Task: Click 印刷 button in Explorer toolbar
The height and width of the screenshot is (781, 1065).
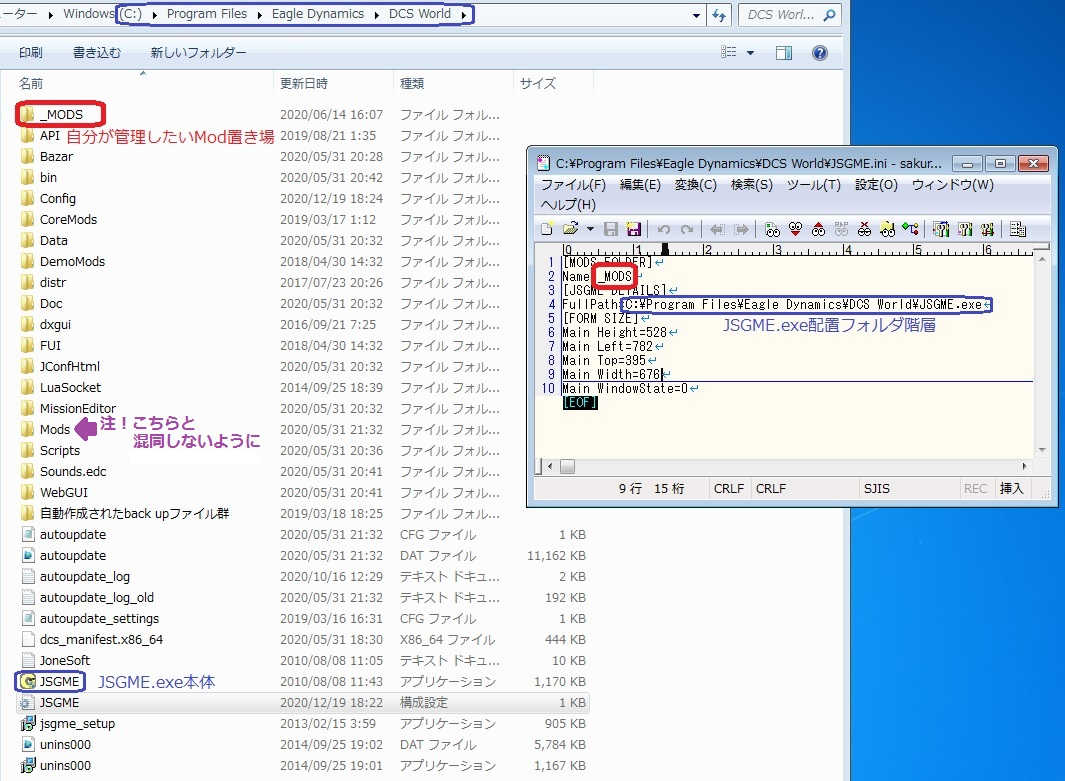Action: click(31, 52)
